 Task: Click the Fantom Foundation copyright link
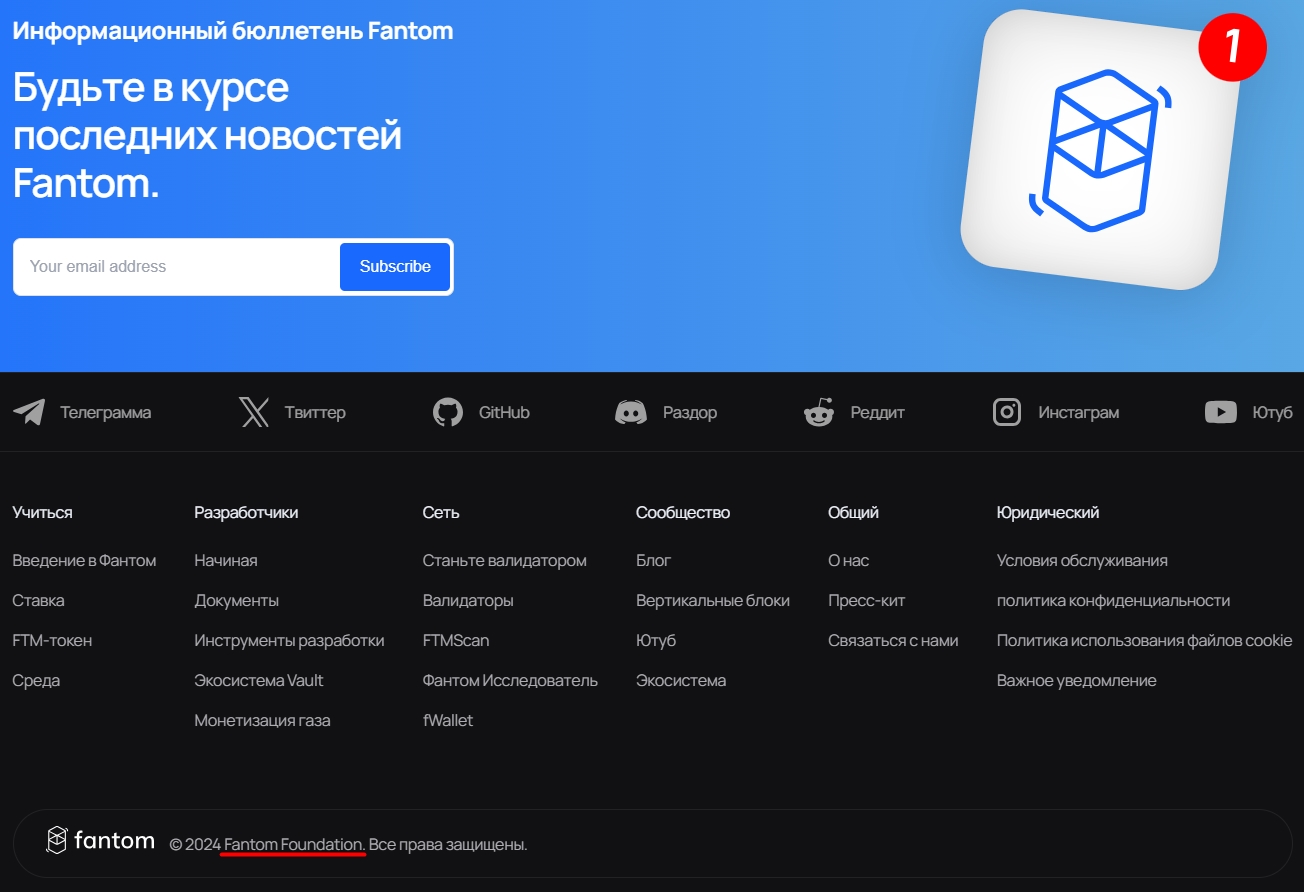(295, 845)
